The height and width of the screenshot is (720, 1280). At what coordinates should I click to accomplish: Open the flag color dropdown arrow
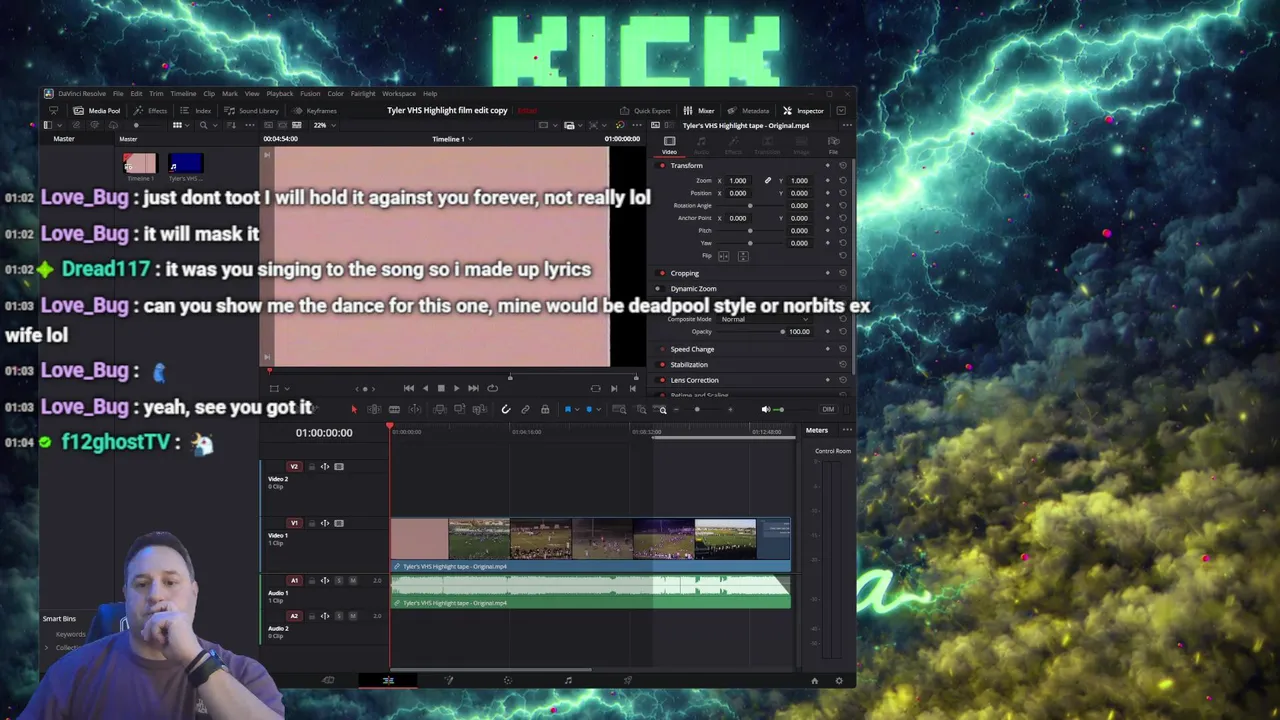click(x=578, y=410)
